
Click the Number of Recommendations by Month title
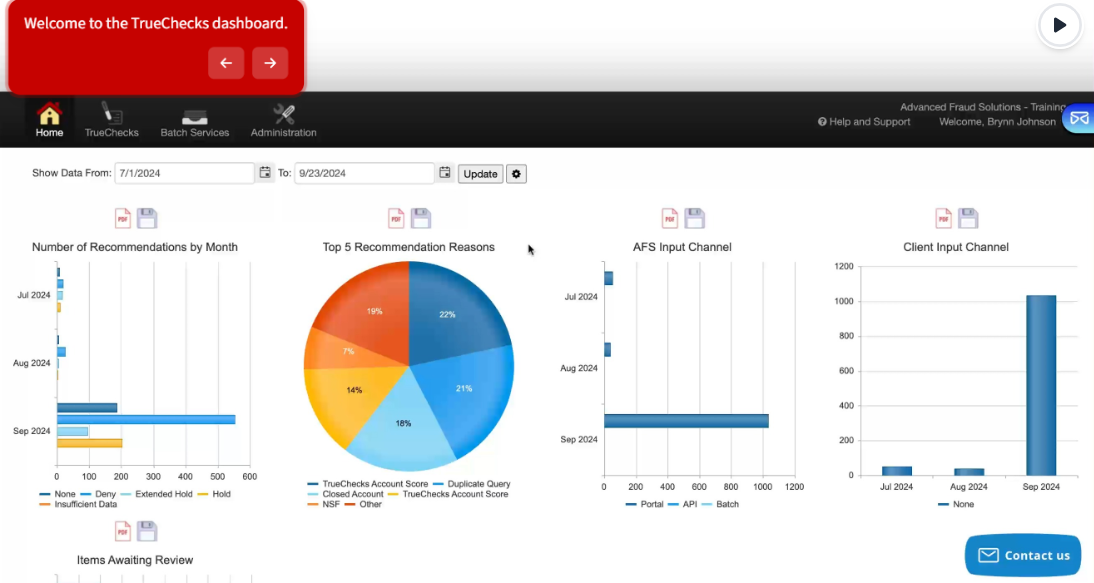click(135, 247)
